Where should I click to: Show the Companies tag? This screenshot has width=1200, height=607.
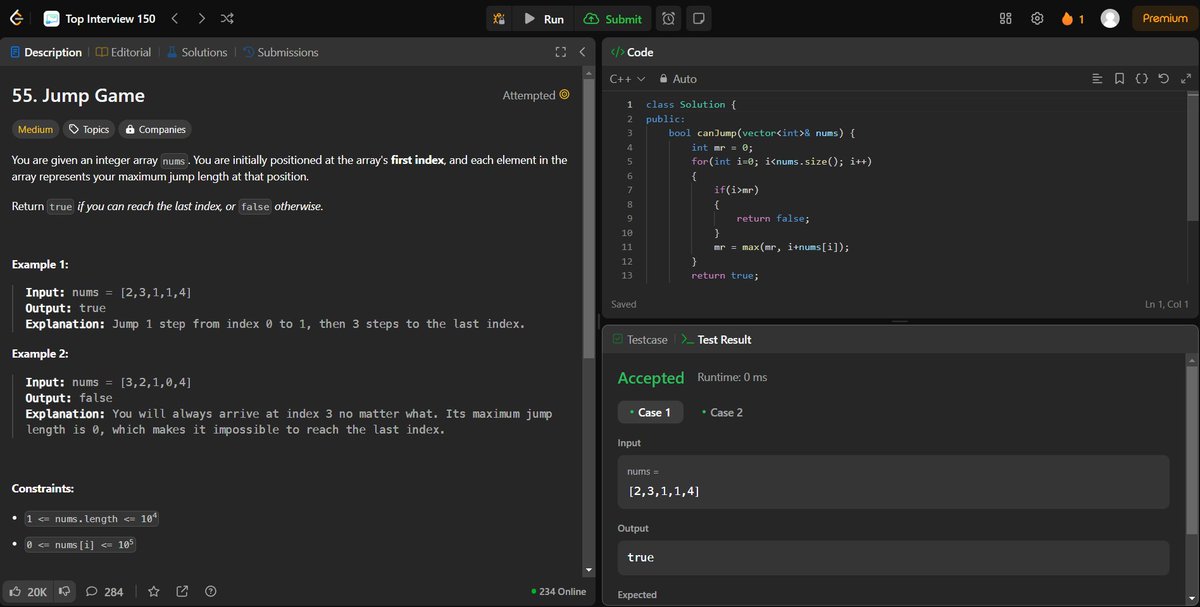tap(154, 129)
